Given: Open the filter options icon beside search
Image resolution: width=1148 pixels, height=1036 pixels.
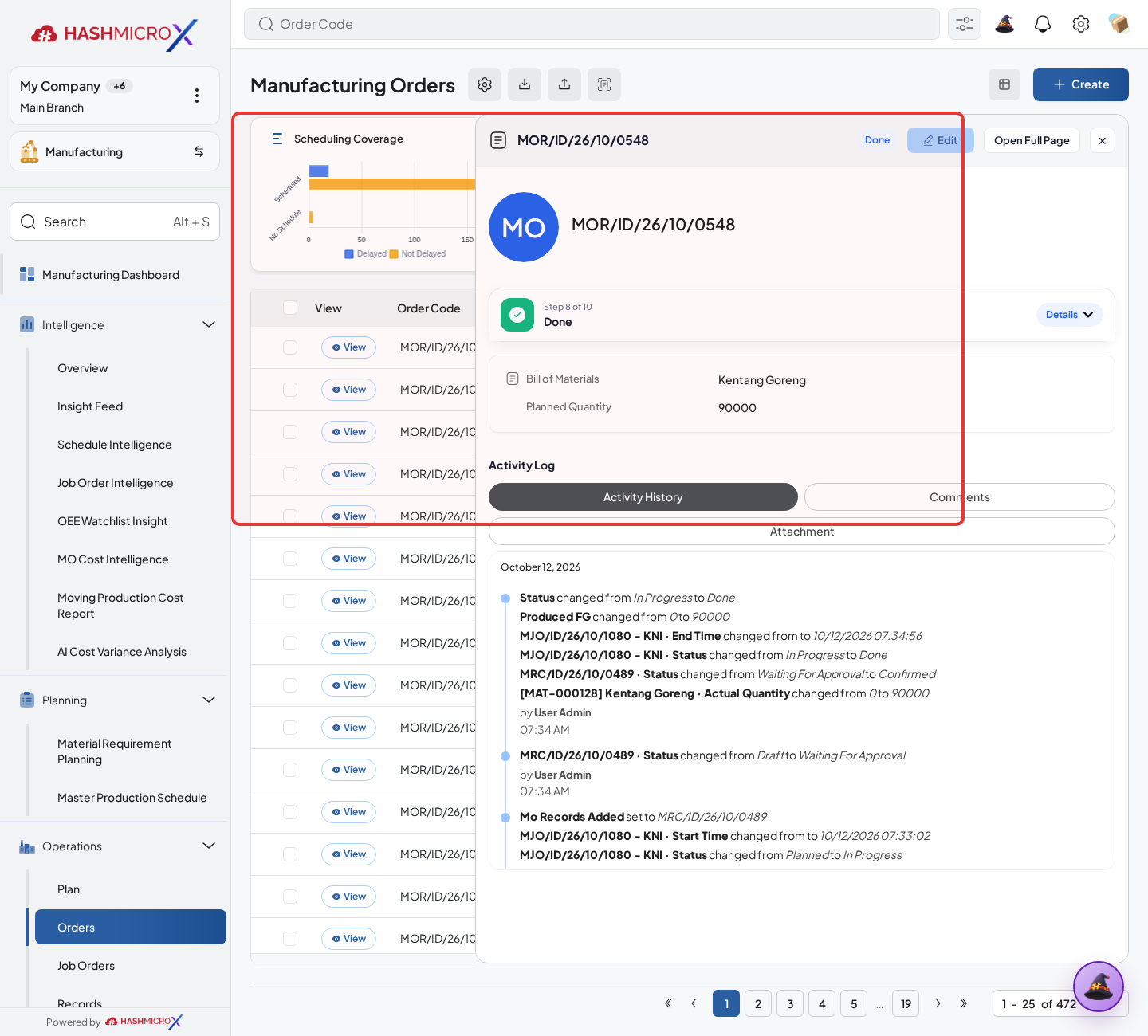Looking at the screenshot, I should [x=965, y=24].
